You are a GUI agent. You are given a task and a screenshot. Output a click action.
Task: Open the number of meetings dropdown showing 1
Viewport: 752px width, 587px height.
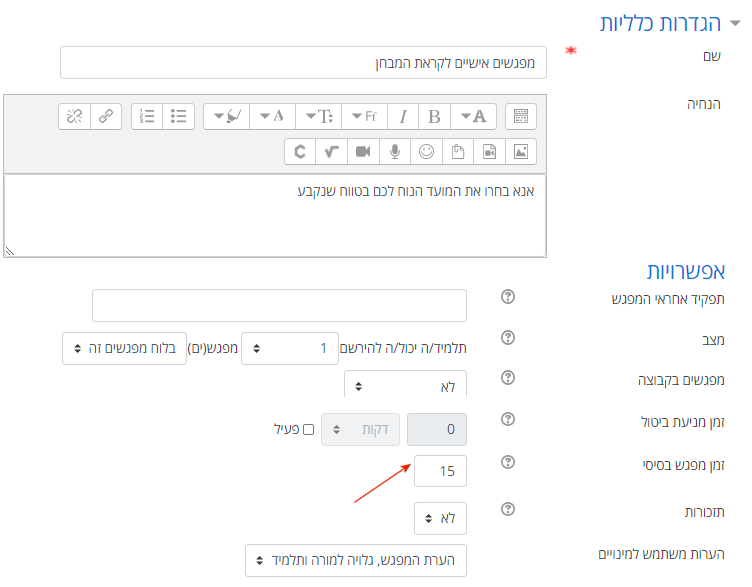pos(290,348)
